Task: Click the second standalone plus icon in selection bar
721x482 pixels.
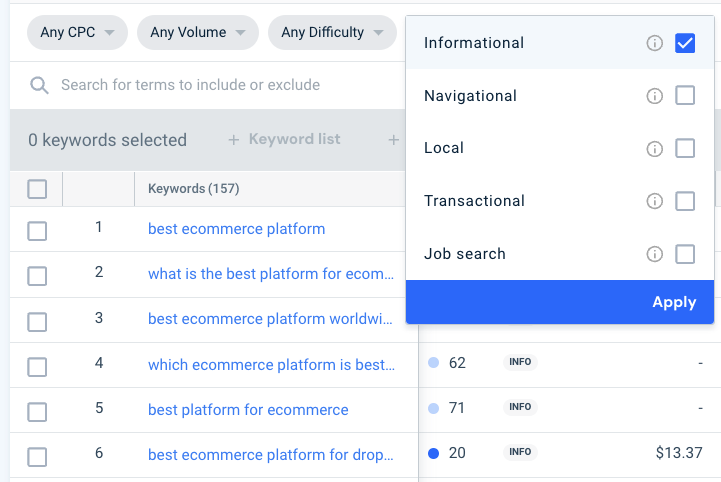Action: tap(394, 140)
